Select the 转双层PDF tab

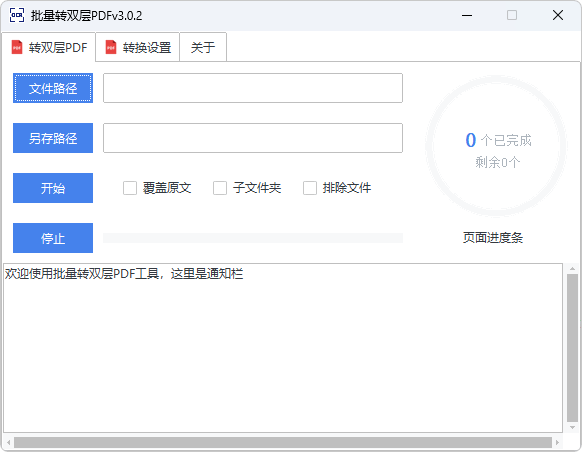click(x=49, y=47)
